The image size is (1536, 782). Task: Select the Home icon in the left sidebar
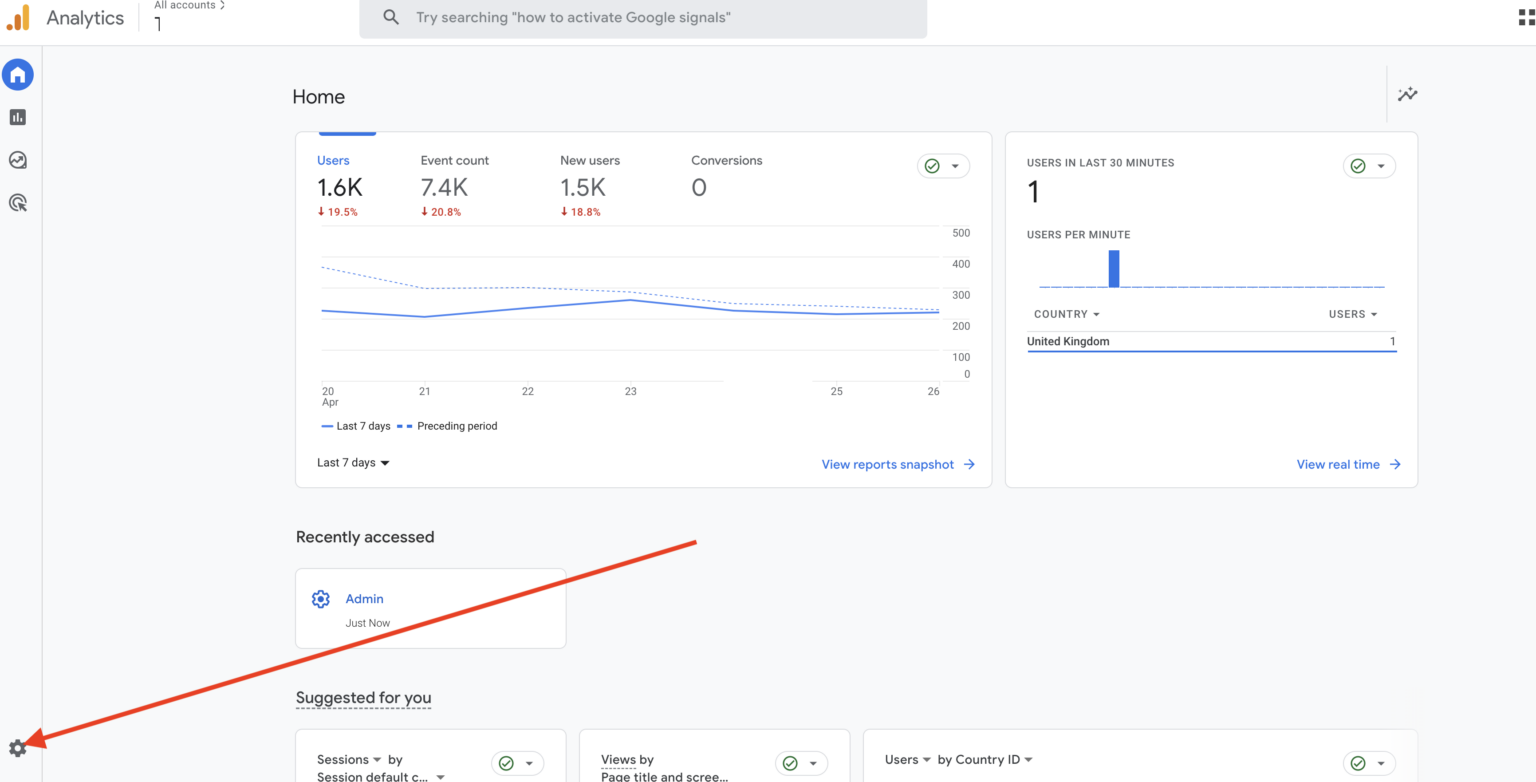click(18, 74)
